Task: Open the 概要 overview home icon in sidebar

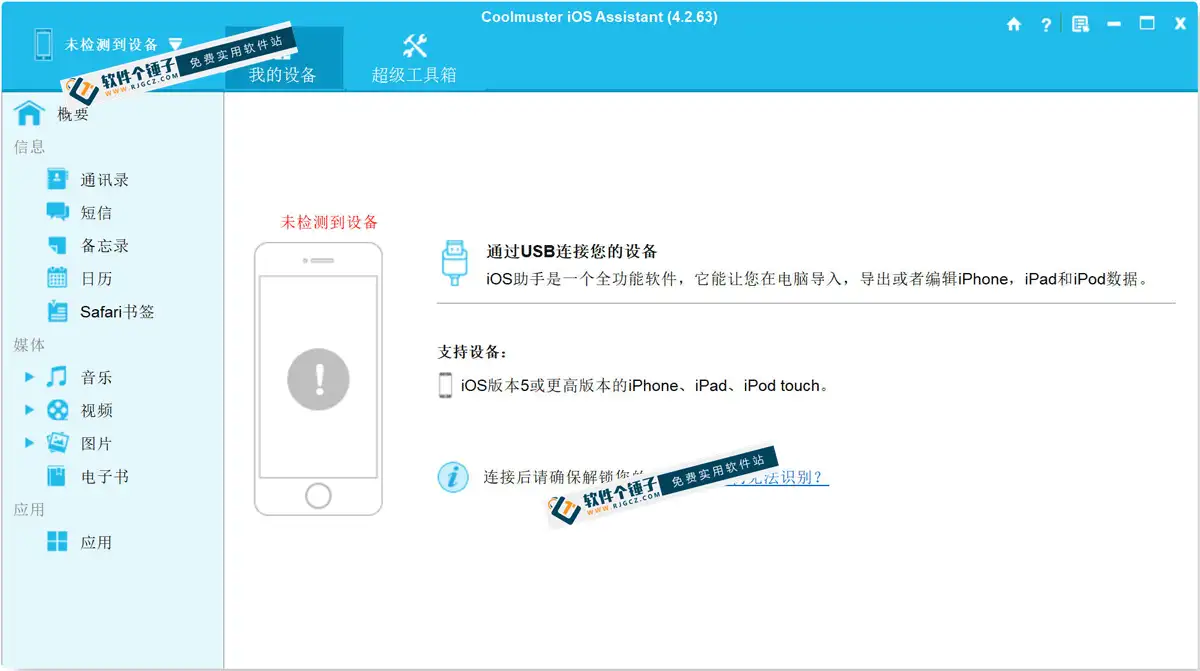Action: [x=30, y=113]
